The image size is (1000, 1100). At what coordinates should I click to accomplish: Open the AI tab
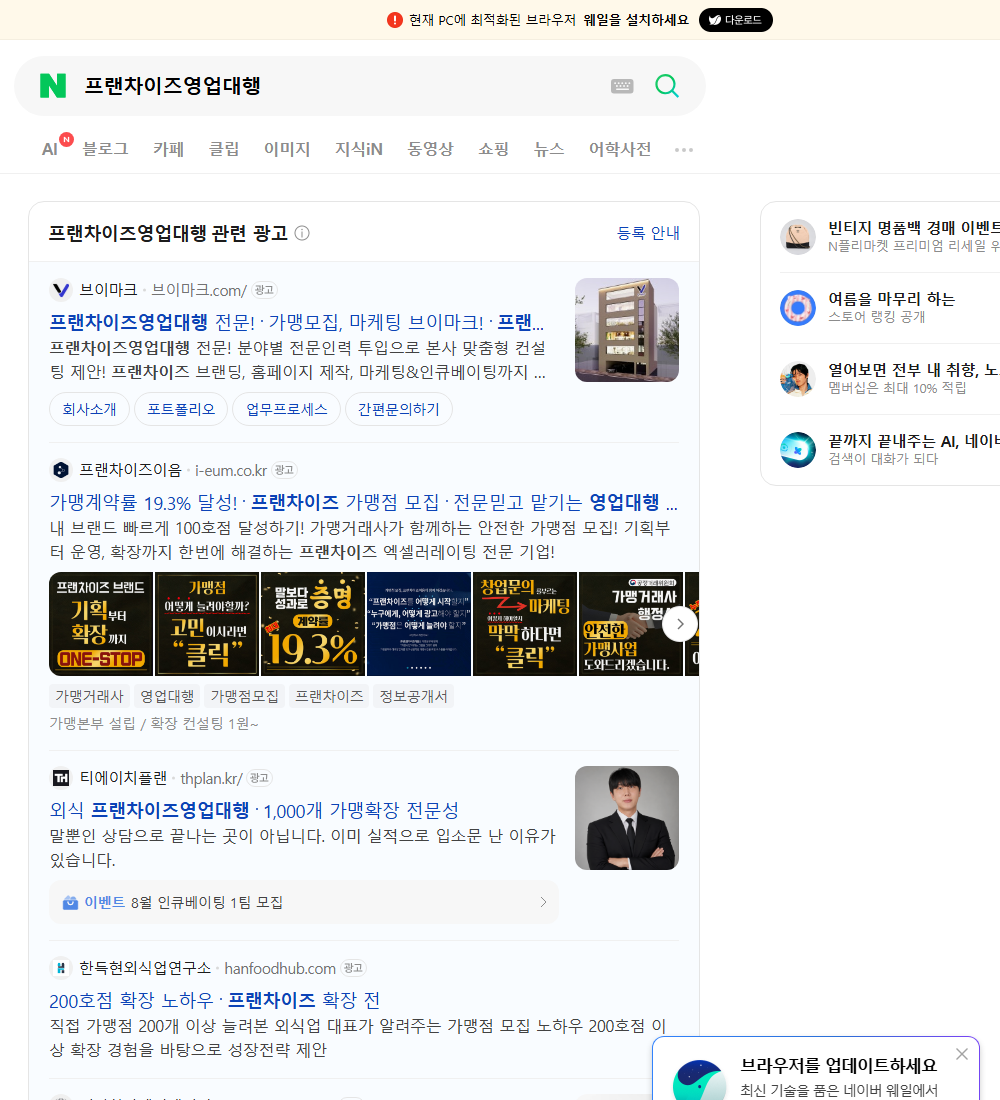(x=50, y=149)
